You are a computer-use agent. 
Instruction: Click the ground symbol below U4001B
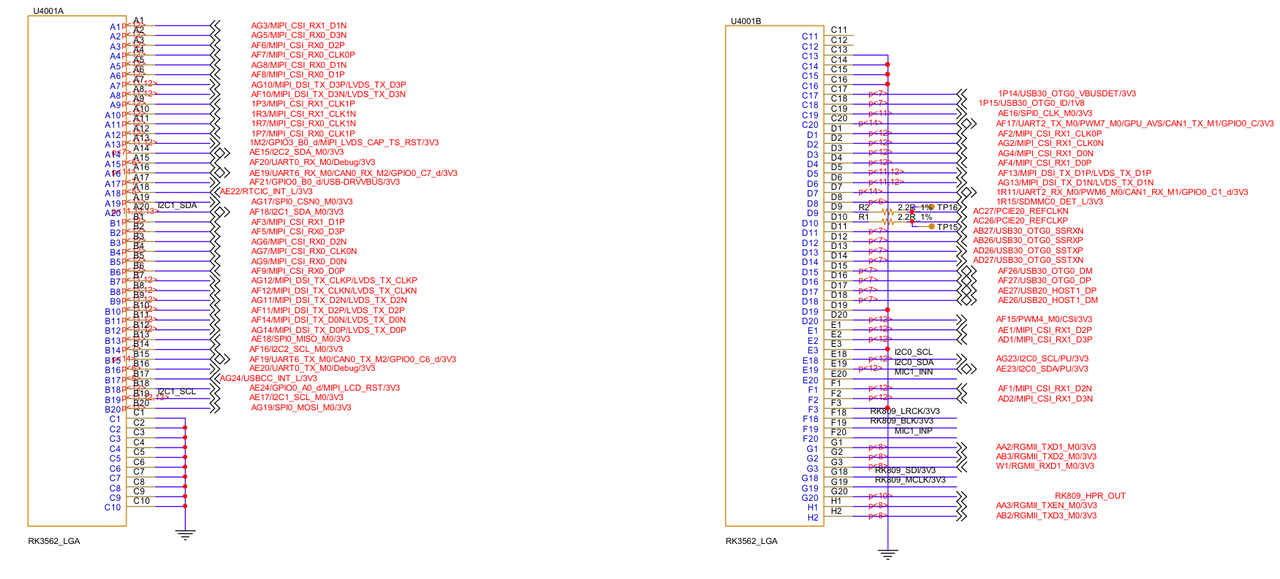click(887, 555)
